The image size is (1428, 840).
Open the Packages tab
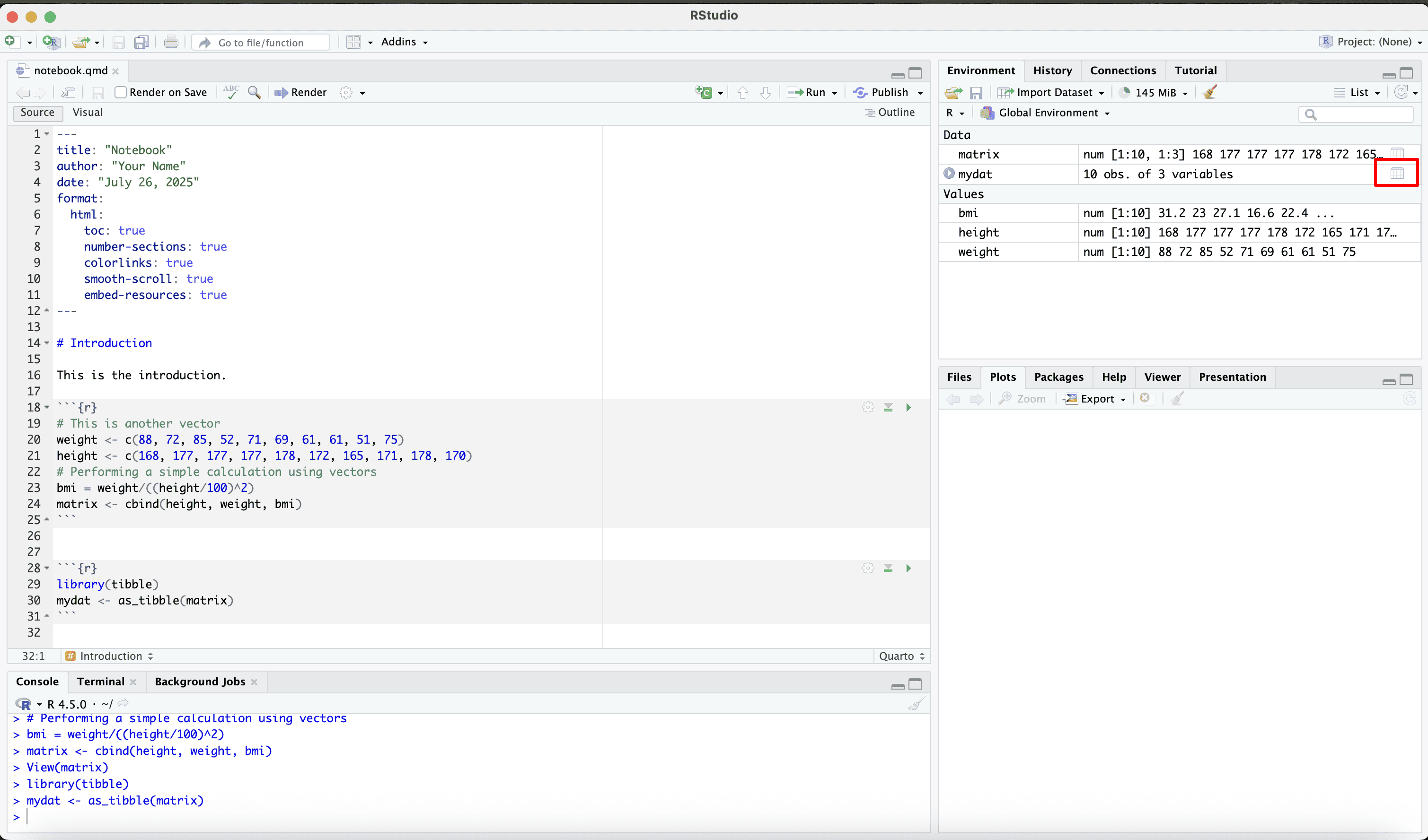tap(1058, 376)
